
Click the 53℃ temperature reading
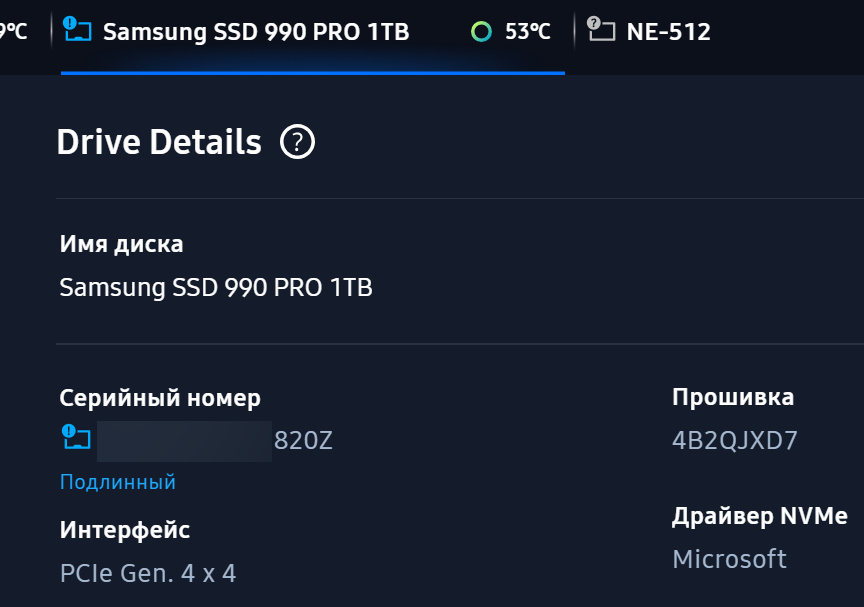528,32
